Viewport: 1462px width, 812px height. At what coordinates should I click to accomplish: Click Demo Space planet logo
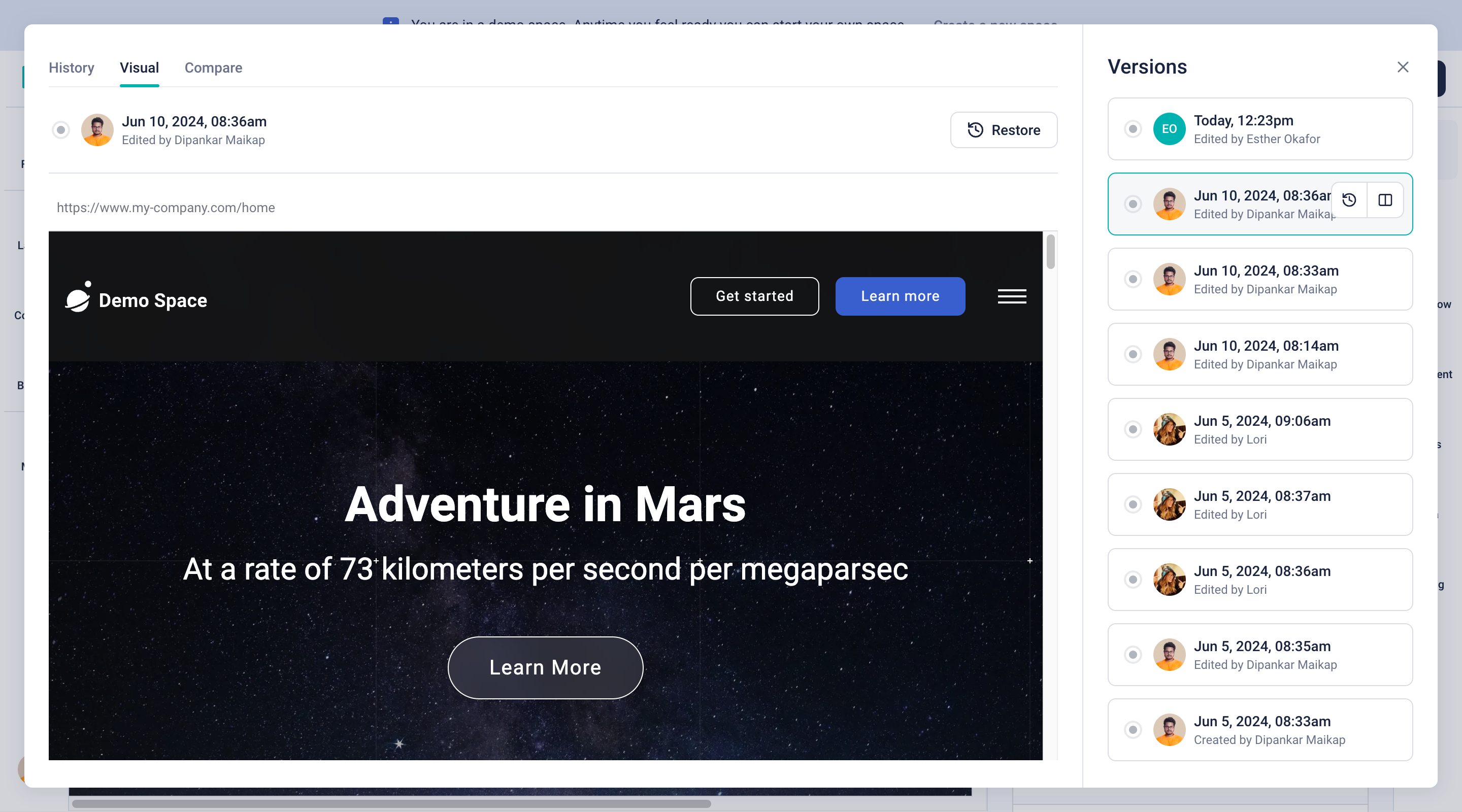[78, 297]
